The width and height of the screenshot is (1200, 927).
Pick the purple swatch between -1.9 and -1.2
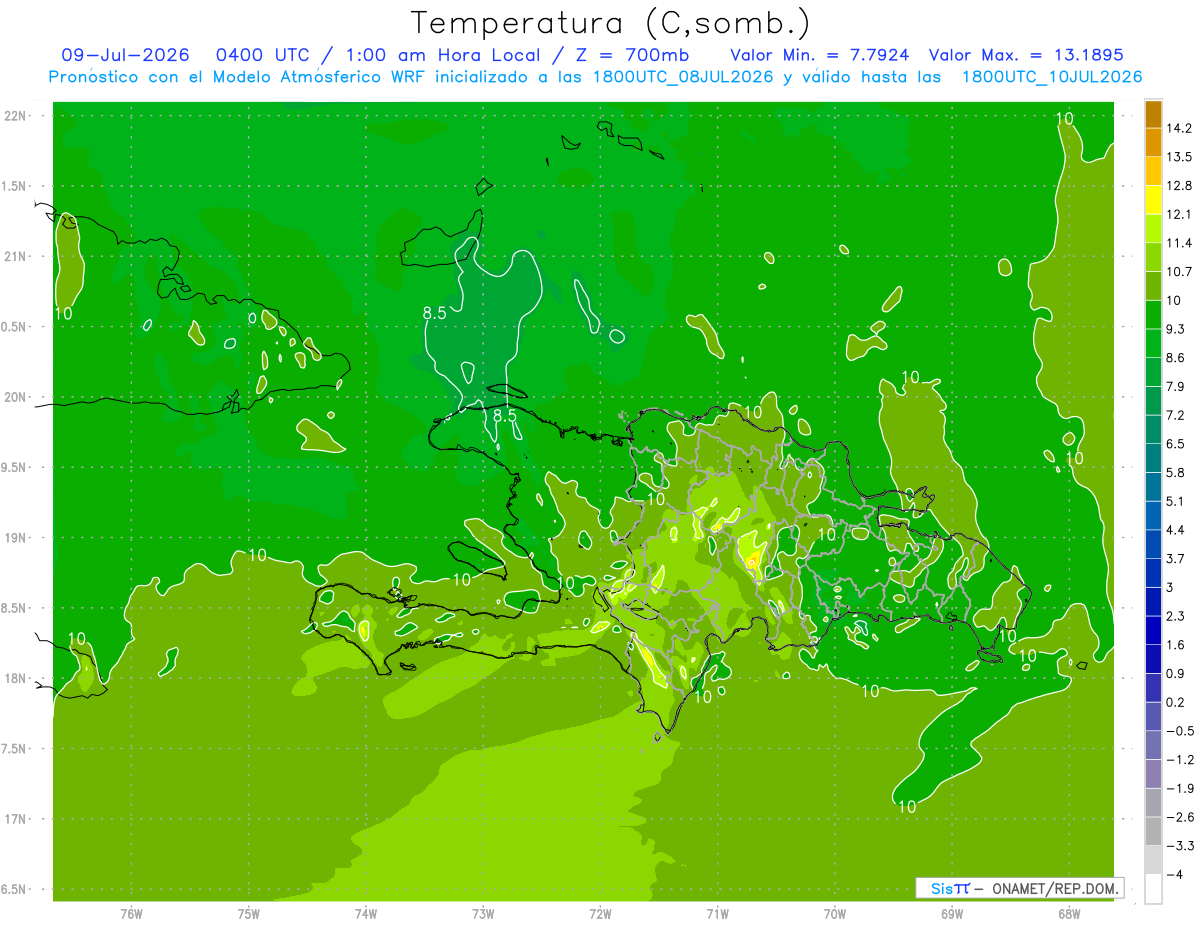(1153, 774)
